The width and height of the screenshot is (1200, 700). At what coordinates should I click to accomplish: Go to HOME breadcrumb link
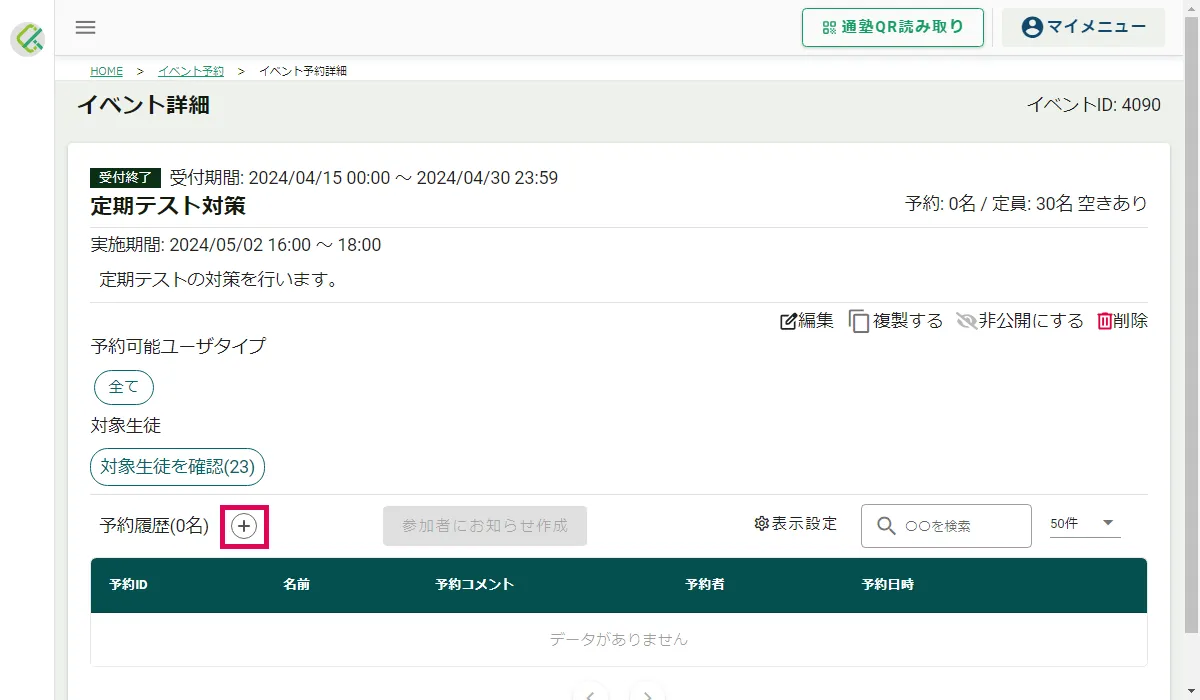coord(106,71)
